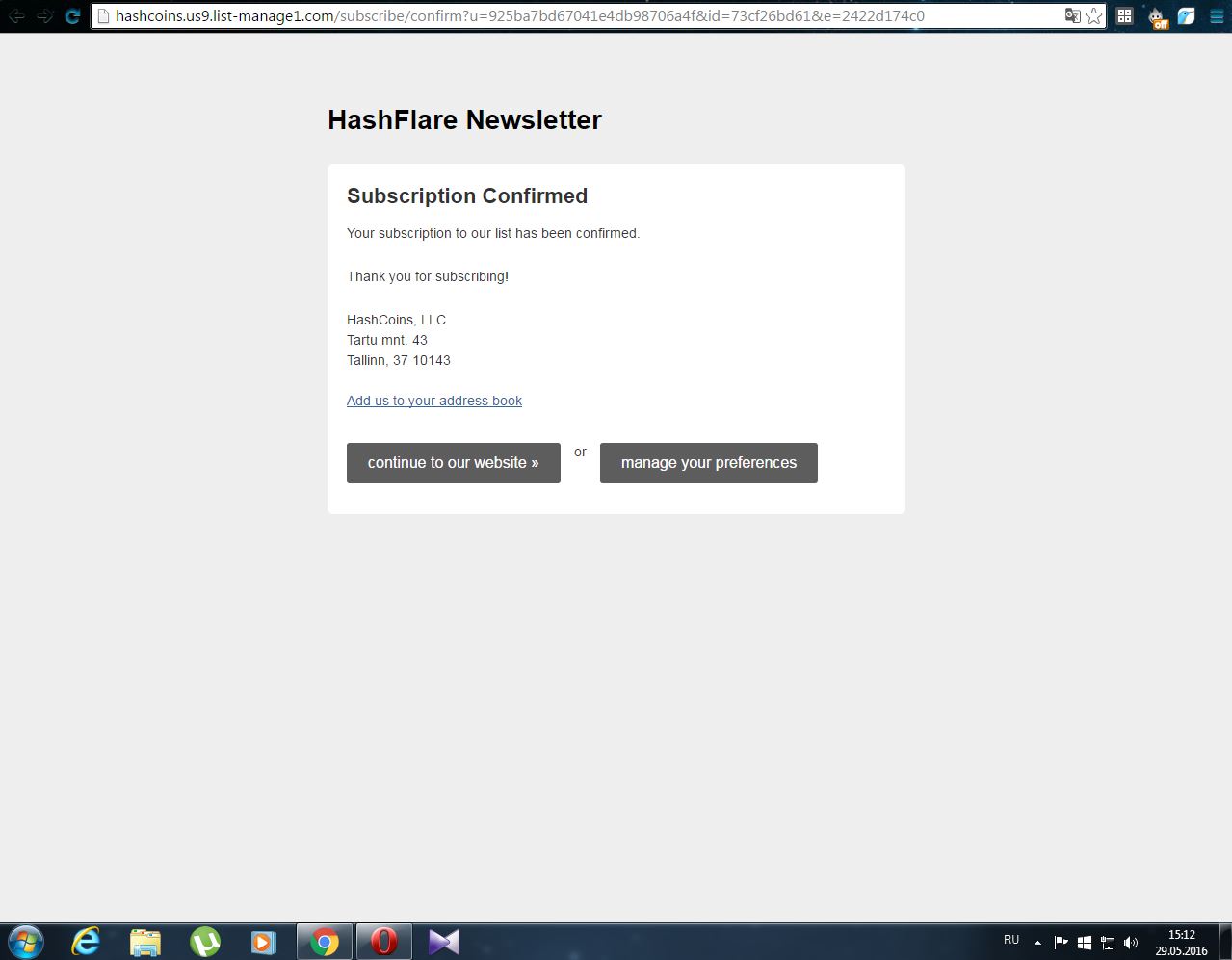Click 'manage your preferences' button

point(709,463)
